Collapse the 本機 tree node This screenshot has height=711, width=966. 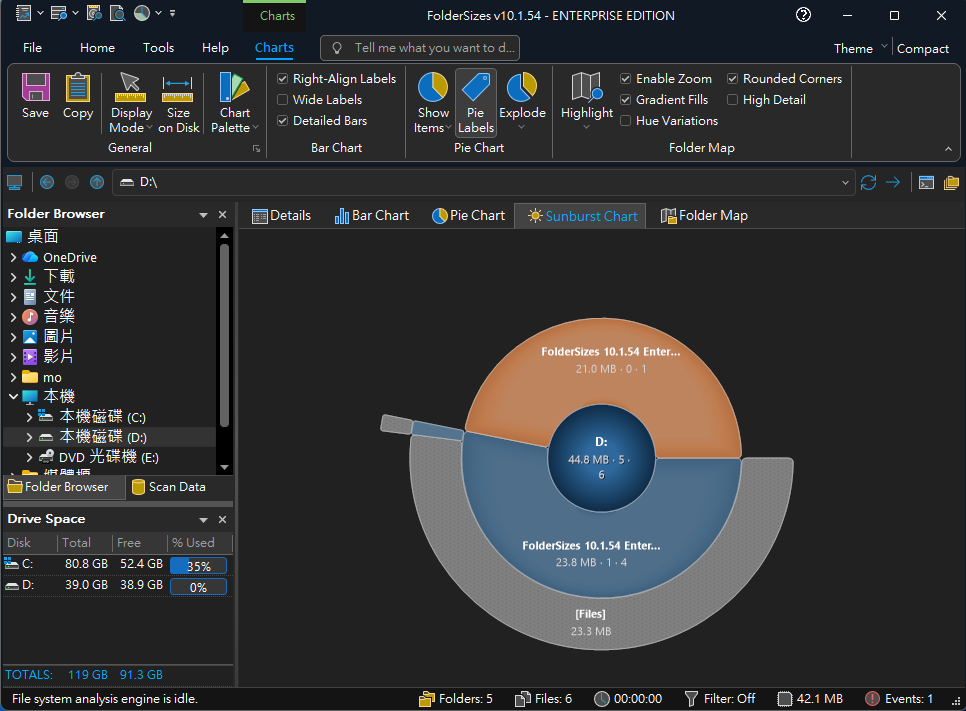click(x=13, y=397)
